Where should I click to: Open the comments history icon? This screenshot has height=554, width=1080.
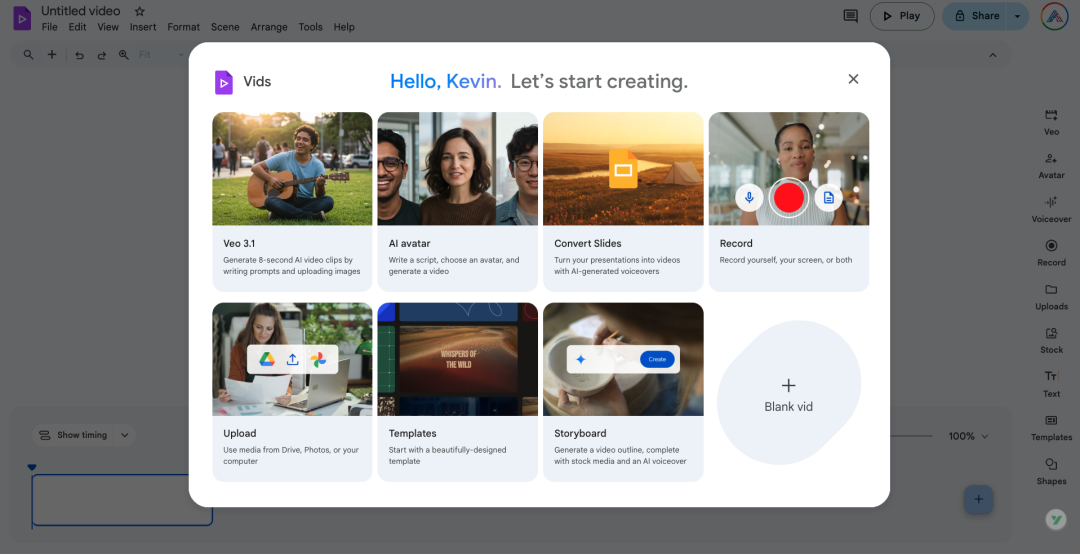click(x=851, y=16)
